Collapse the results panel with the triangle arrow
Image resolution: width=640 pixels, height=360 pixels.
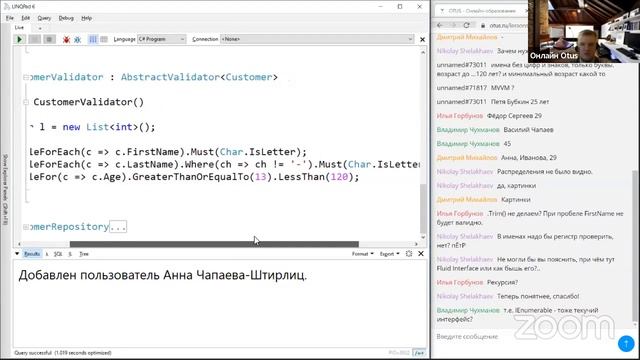[x=17, y=254]
